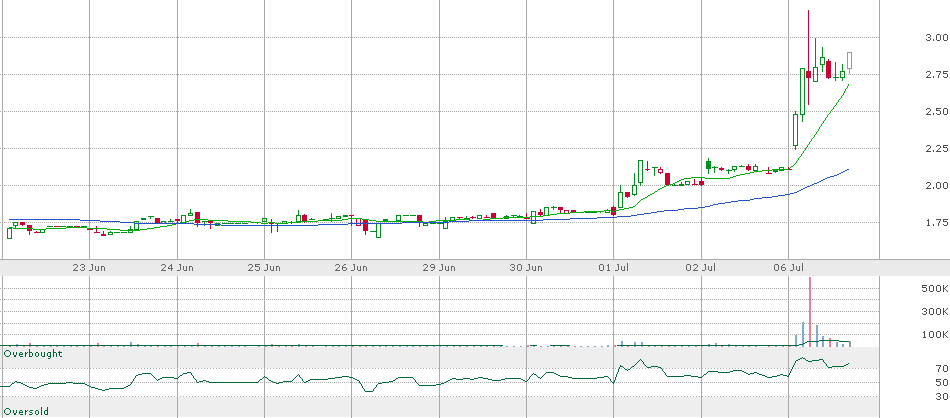Viewport: 950px width, 418px height.
Task: Click the Oversold label
Action: 26,411
